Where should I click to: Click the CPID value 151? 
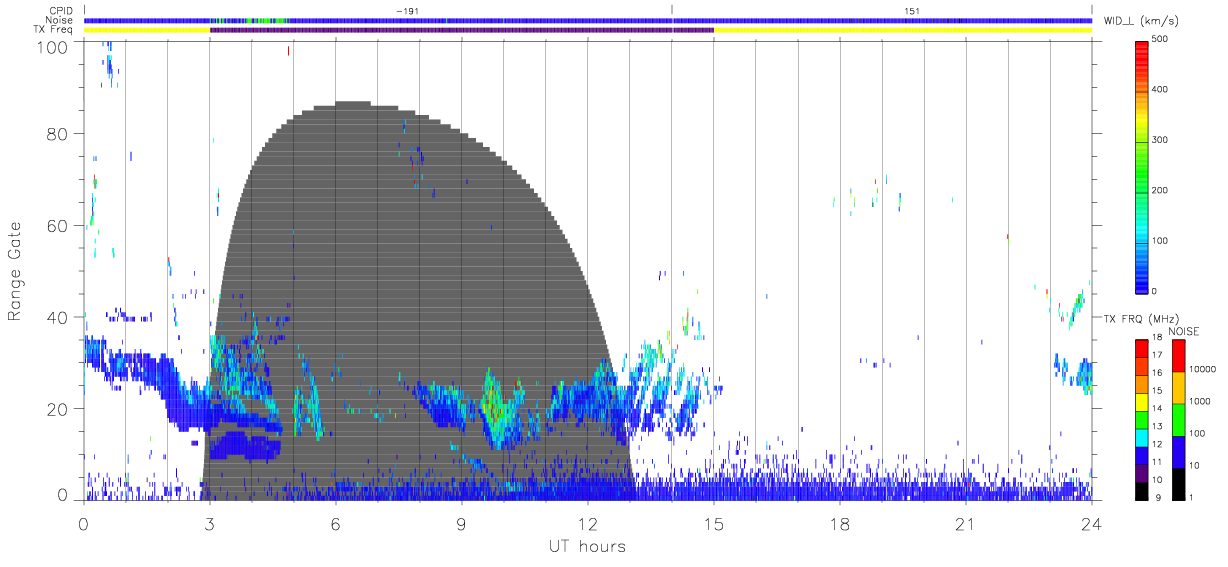coord(912,11)
